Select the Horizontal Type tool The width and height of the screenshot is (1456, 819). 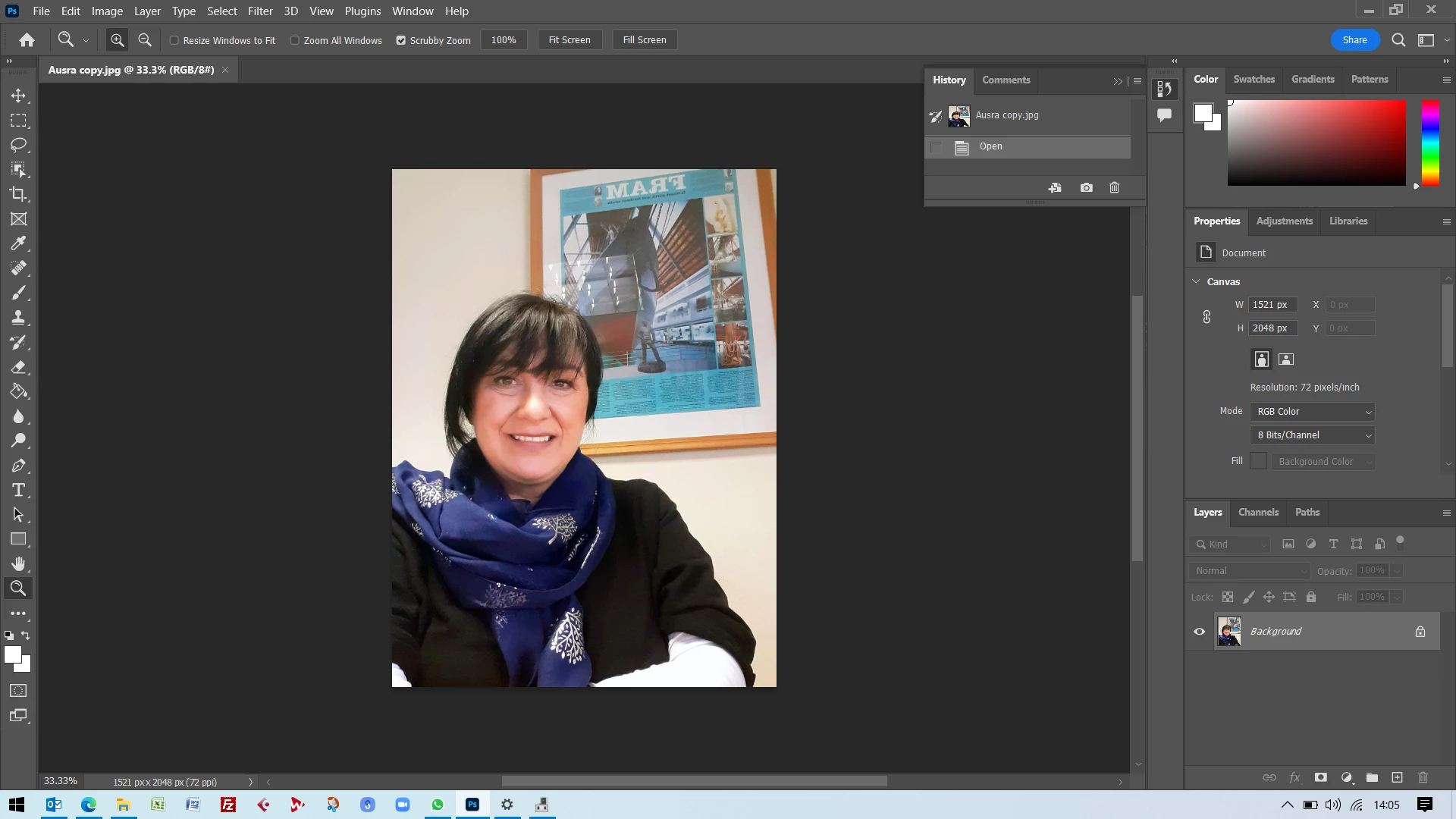tap(18, 490)
